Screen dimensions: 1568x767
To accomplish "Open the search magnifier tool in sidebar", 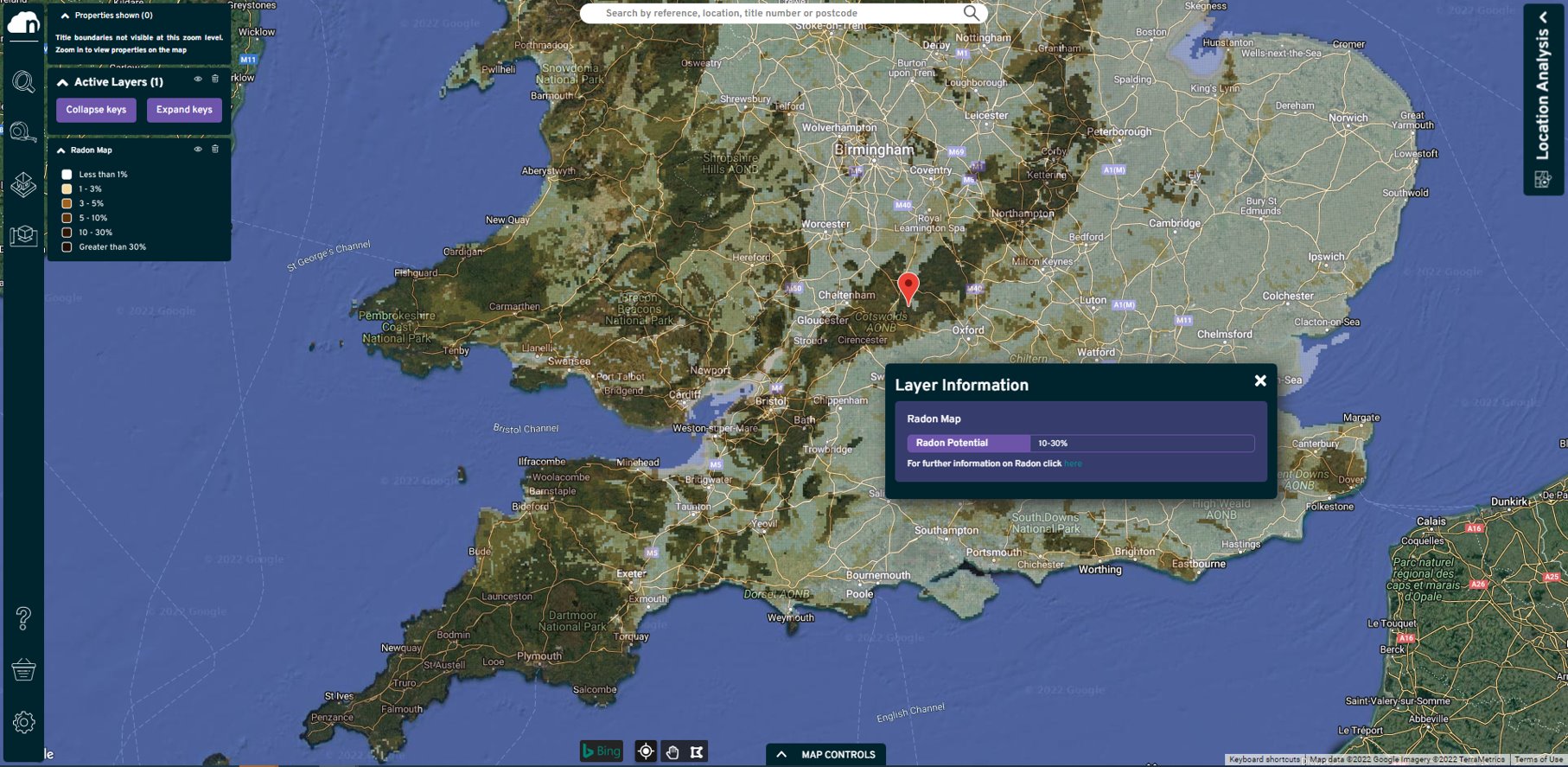I will 23,82.
